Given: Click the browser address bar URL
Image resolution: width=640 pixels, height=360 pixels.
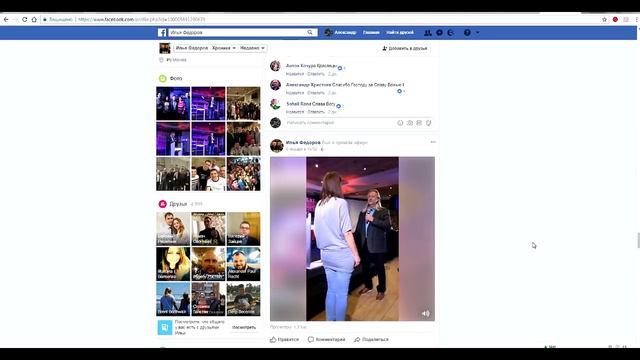Looking at the screenshot, I should (x=141, y=19).
